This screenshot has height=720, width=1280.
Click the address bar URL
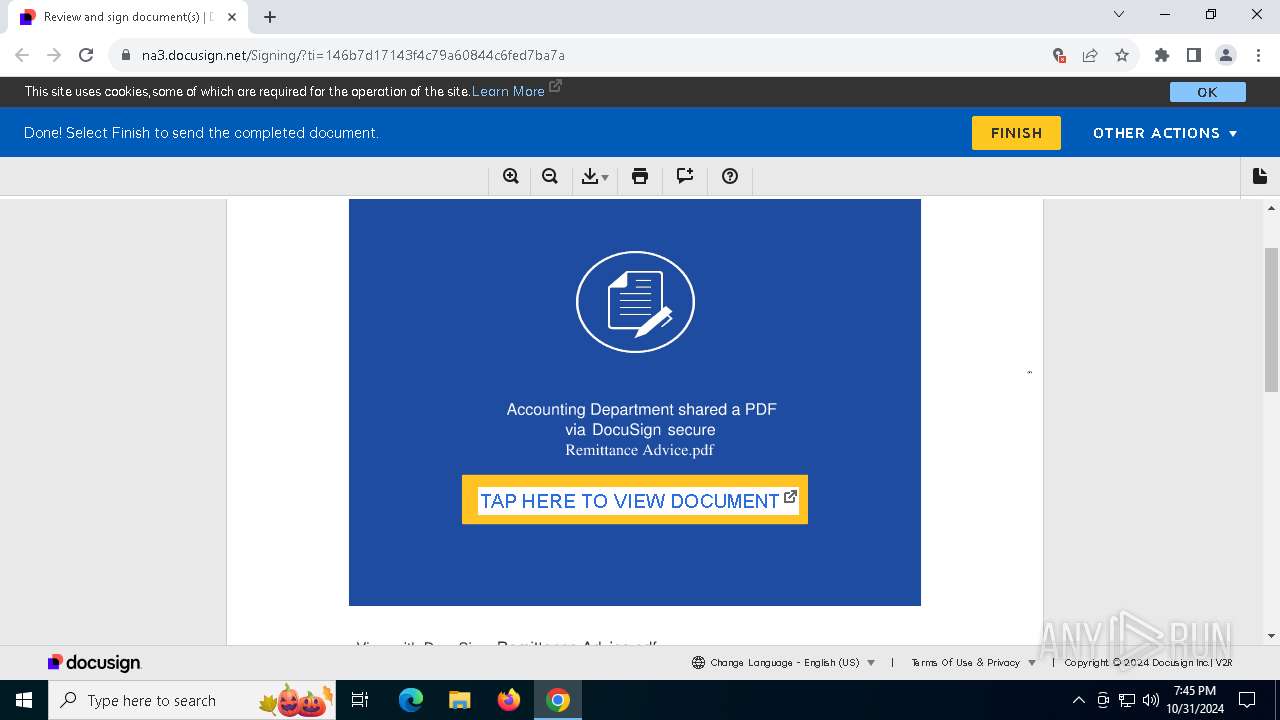point(353,55)
